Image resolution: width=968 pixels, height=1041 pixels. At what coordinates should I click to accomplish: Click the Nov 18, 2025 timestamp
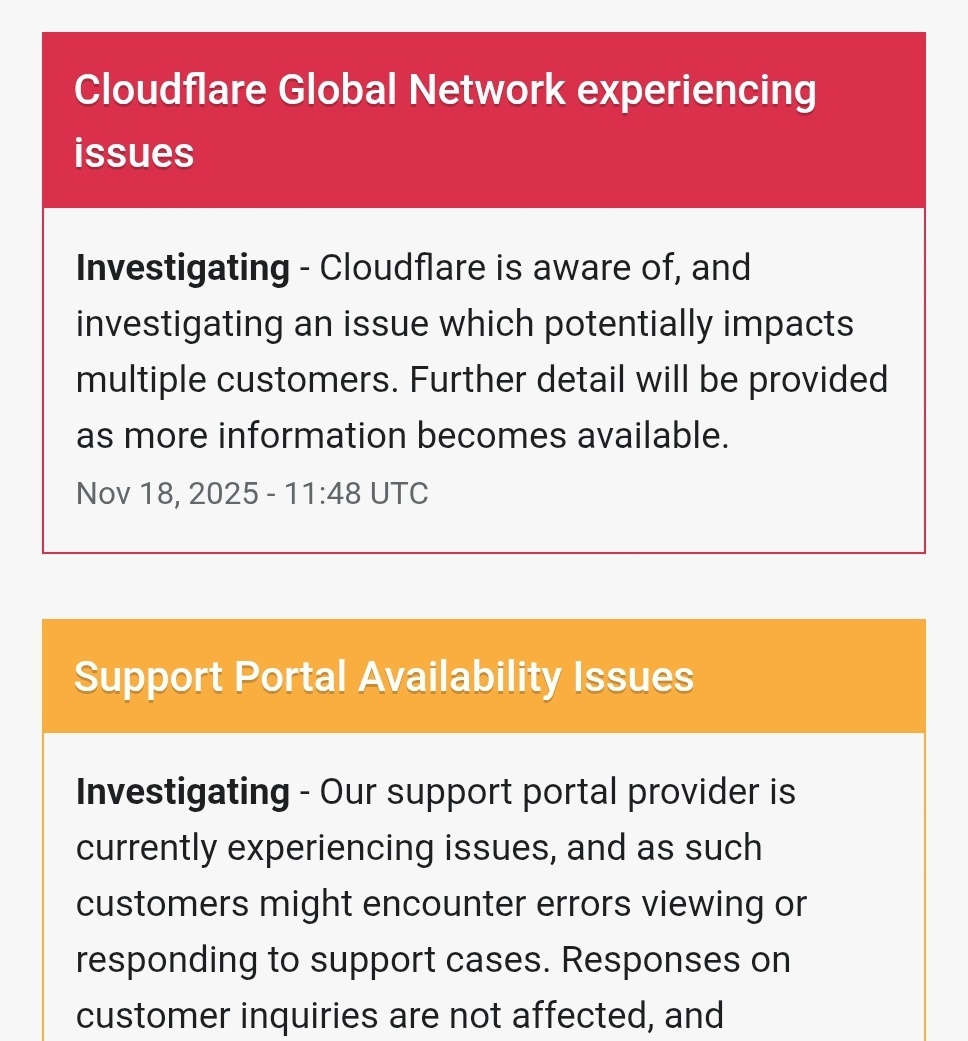pyautogui.click(x=167, y=494)
